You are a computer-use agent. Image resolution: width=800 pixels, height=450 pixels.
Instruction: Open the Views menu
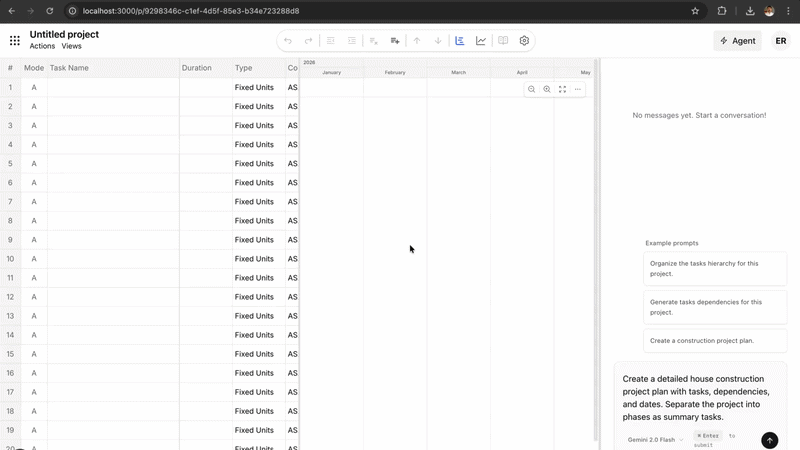tap(71, 46)
